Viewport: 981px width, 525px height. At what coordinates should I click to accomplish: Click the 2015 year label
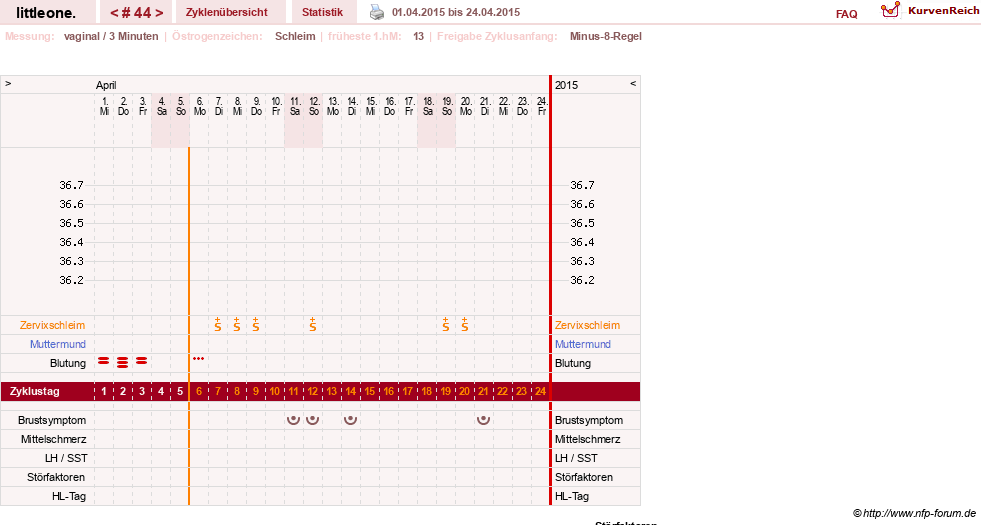[x=566, y=85]
